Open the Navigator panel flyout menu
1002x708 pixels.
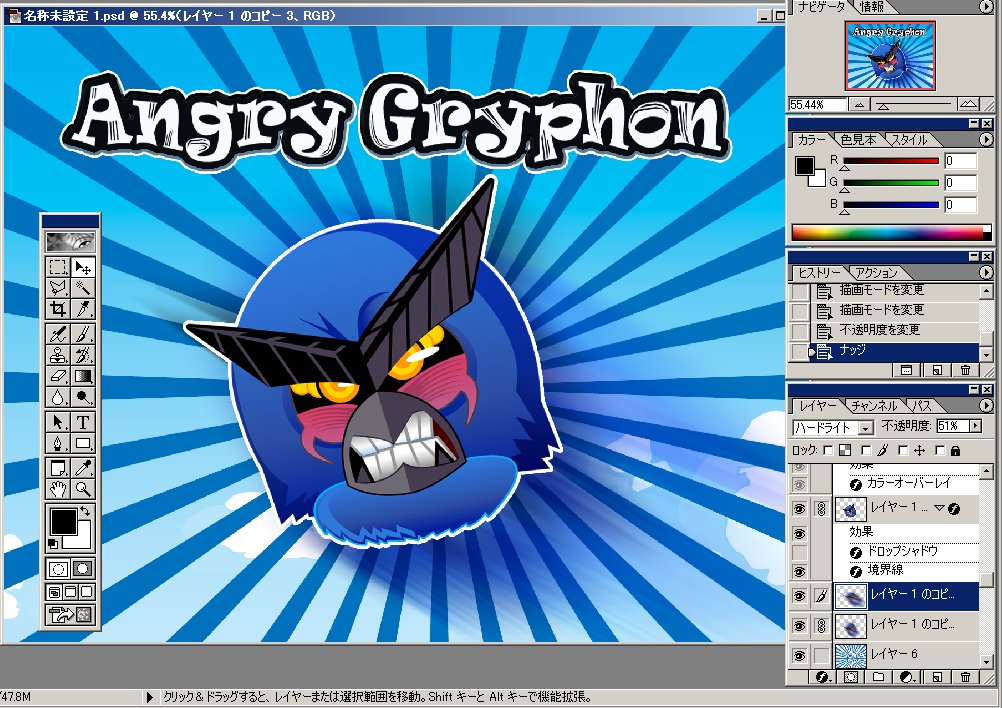click(x=985, y=6)
